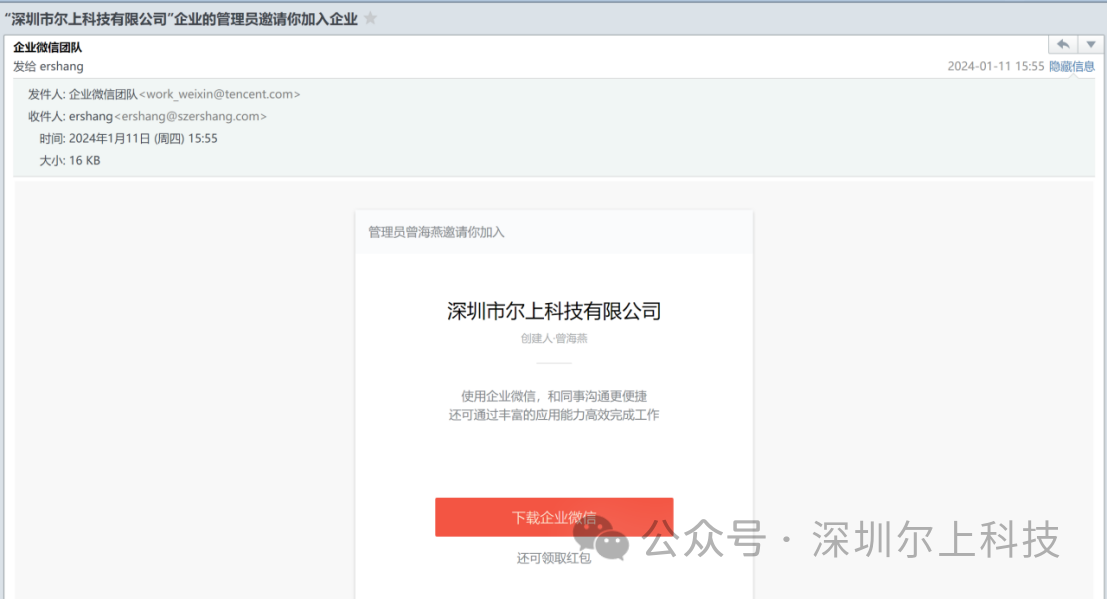Image resolution: width=1108 pixels, height=599 pixels.
Task: Star this email using the subject star icon
Action: click(370, 18)
